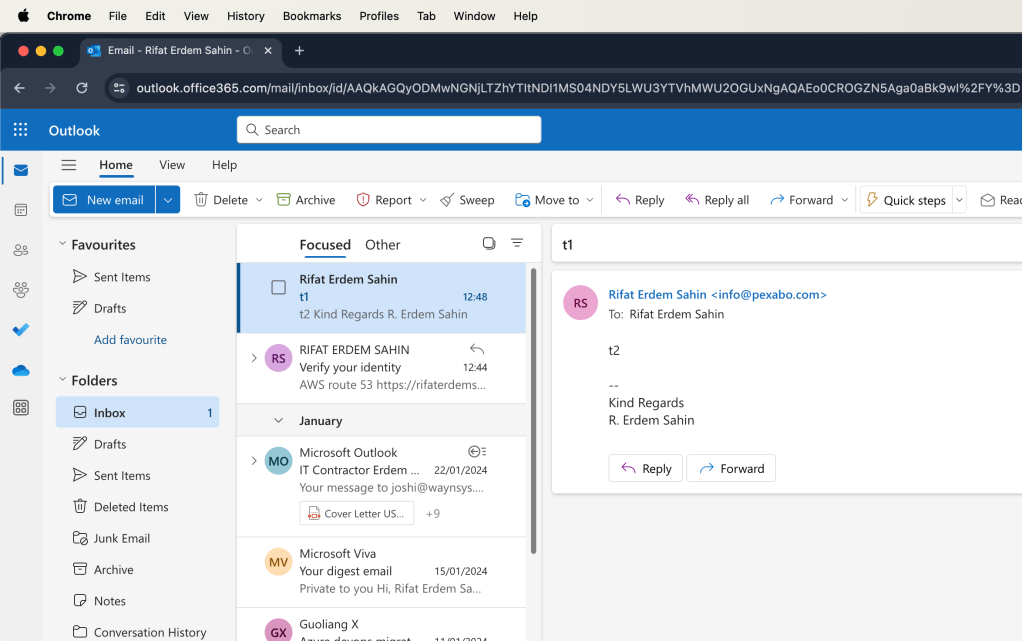This screenshot has height=641, width=1022.
Task: Click the Outlook Search box
Action: click(x=389, y=130)
